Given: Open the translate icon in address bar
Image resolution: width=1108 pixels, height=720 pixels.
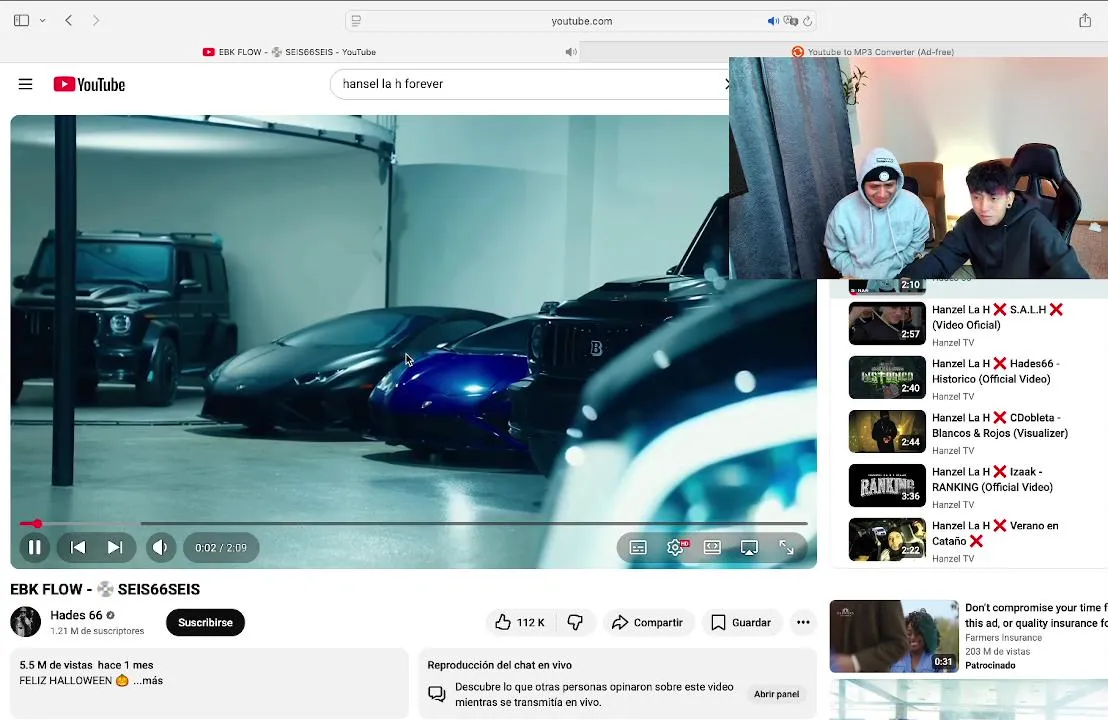Looking at the screenshot, I should pos(791,21).
